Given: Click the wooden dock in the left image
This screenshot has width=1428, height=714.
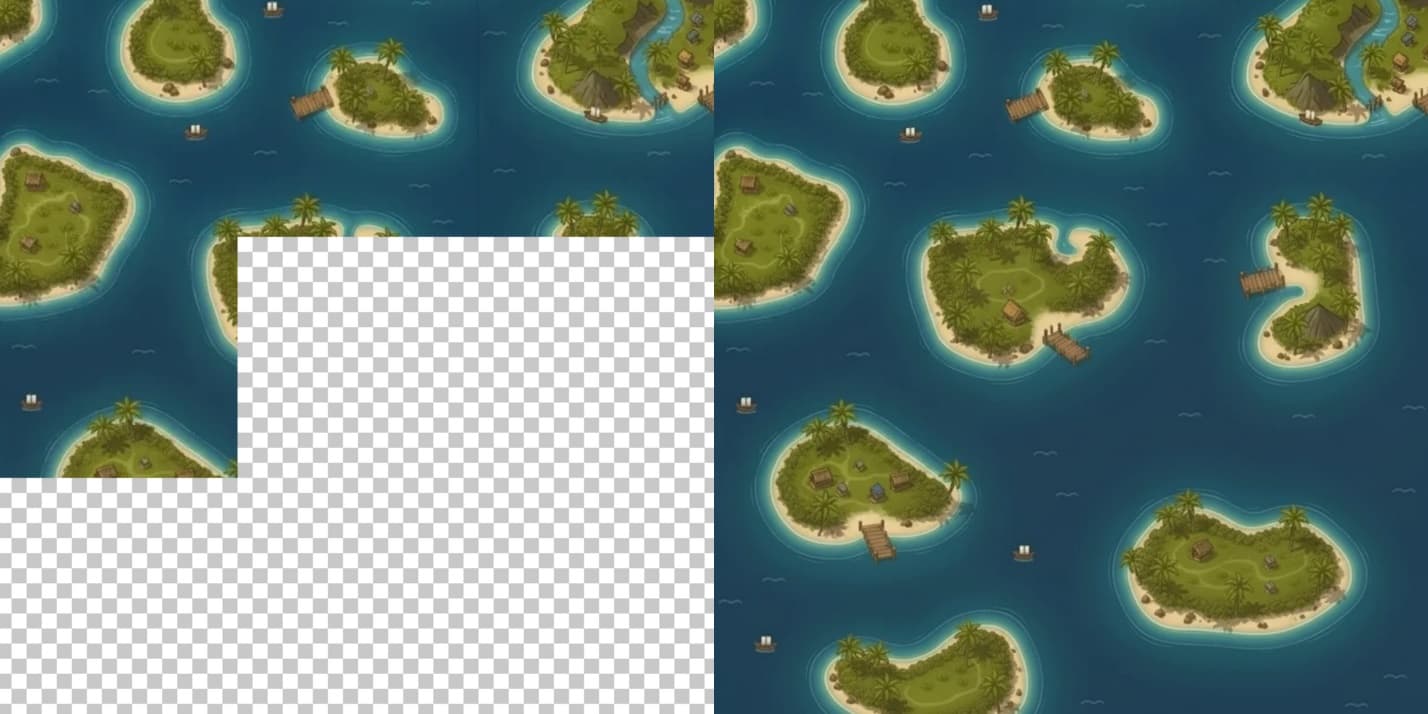Looking at the screenshot, I should [x=311, y=102].
